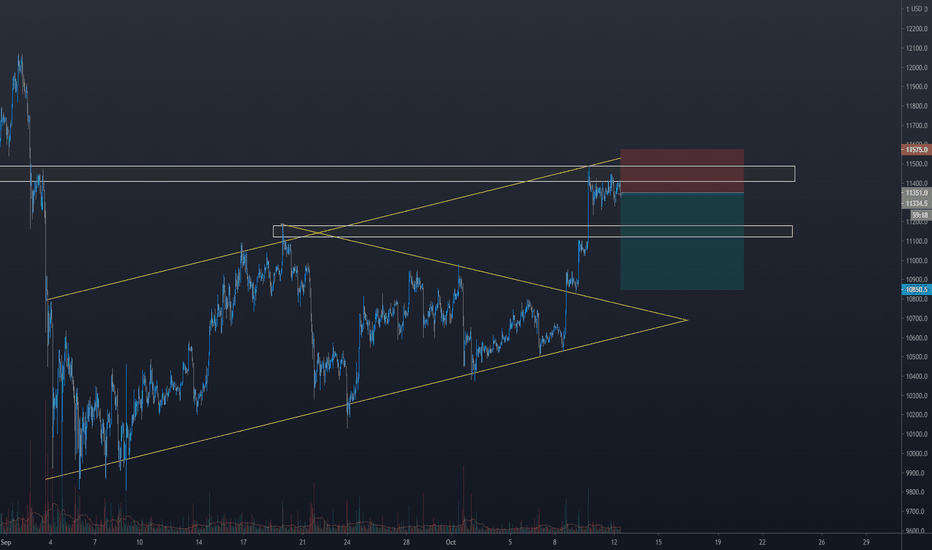This screenshot has width=932, height=550.
Task: Click the triangle apex where yellow trendlines converge
Action: pyautogui.click(x=687, y=320)
